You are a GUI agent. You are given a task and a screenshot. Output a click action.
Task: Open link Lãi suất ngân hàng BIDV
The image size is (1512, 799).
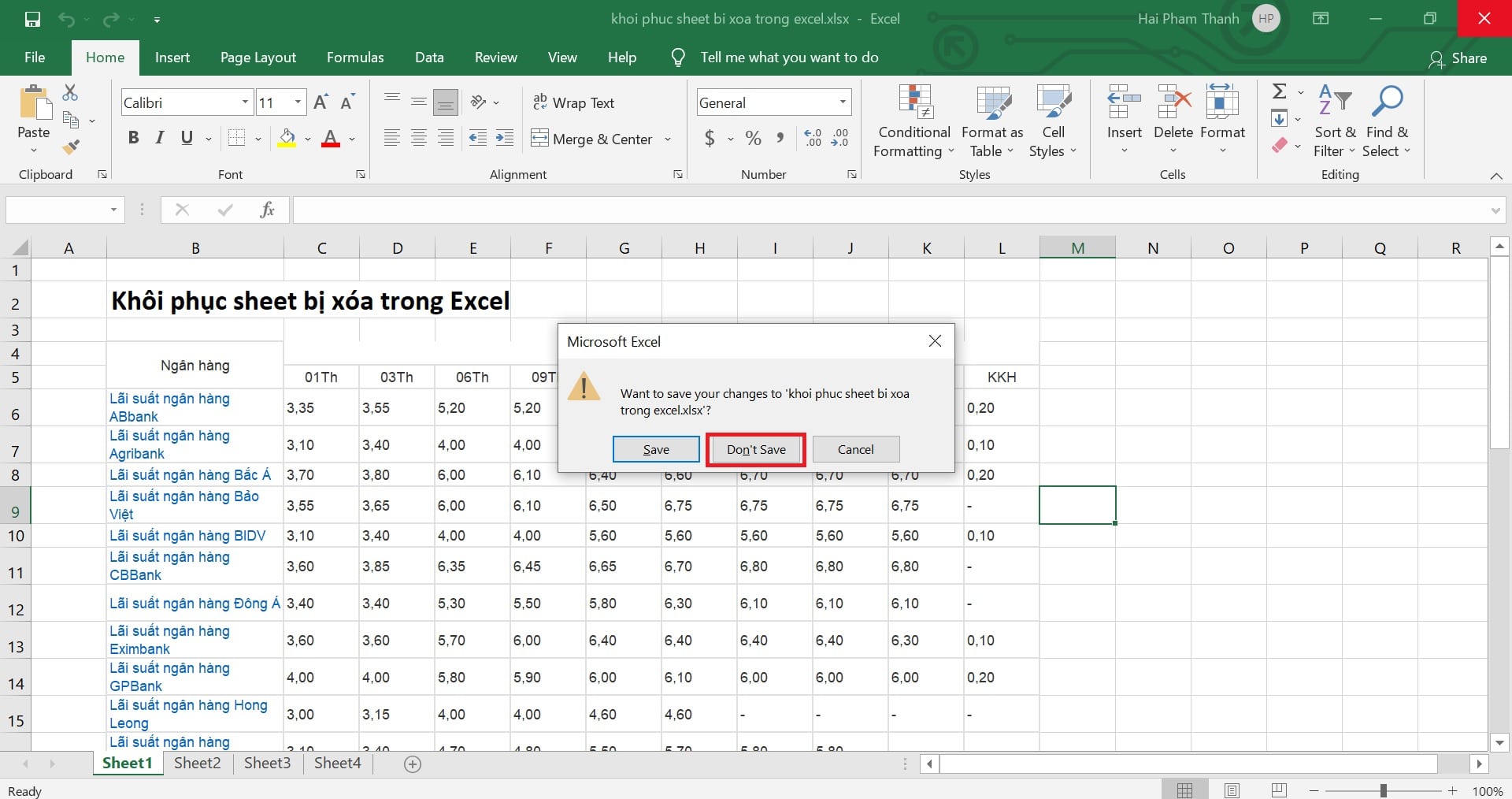click(x=187, y=536)
